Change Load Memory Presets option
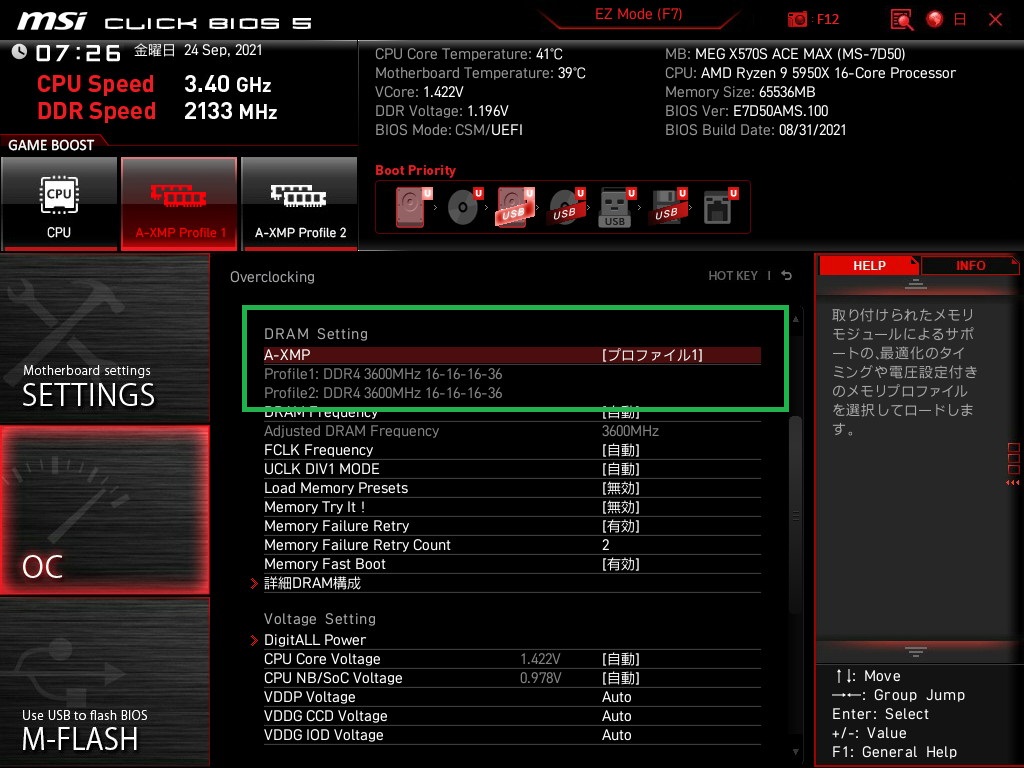1024x768 pixels. coord(512,488)
